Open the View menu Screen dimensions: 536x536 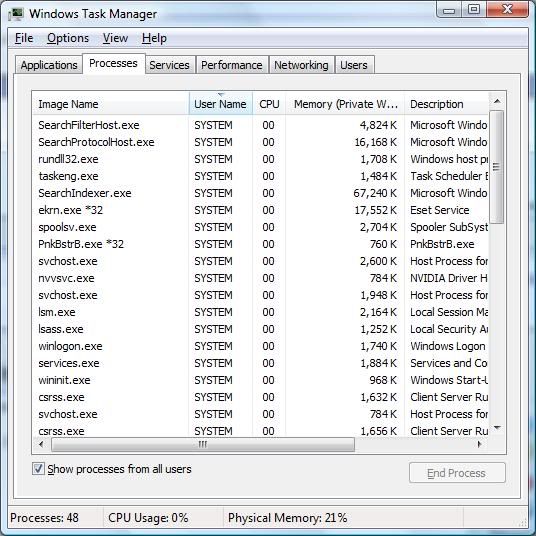(115, 38)
